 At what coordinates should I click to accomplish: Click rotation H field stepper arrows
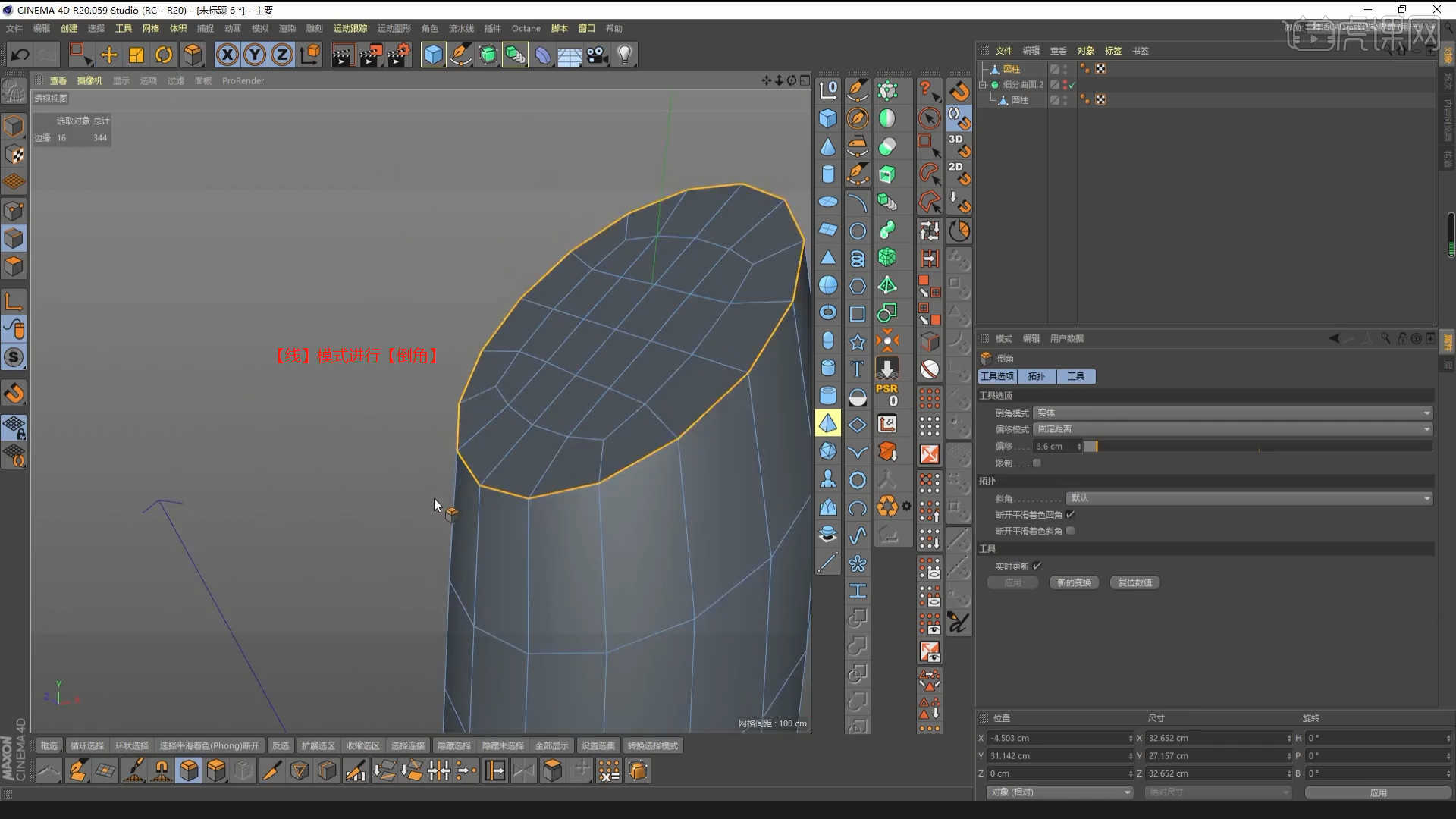click(x=1448, y=738)
